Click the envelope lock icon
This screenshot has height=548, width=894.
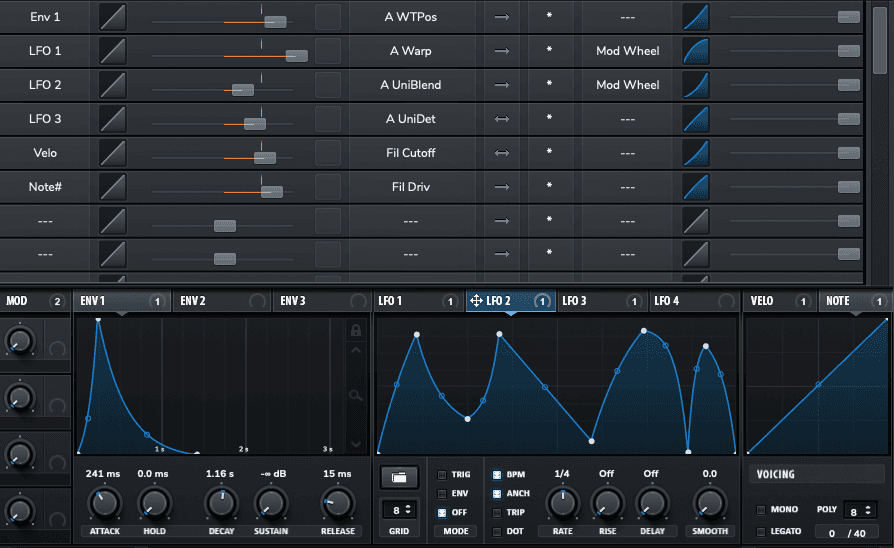pos(356,330)
